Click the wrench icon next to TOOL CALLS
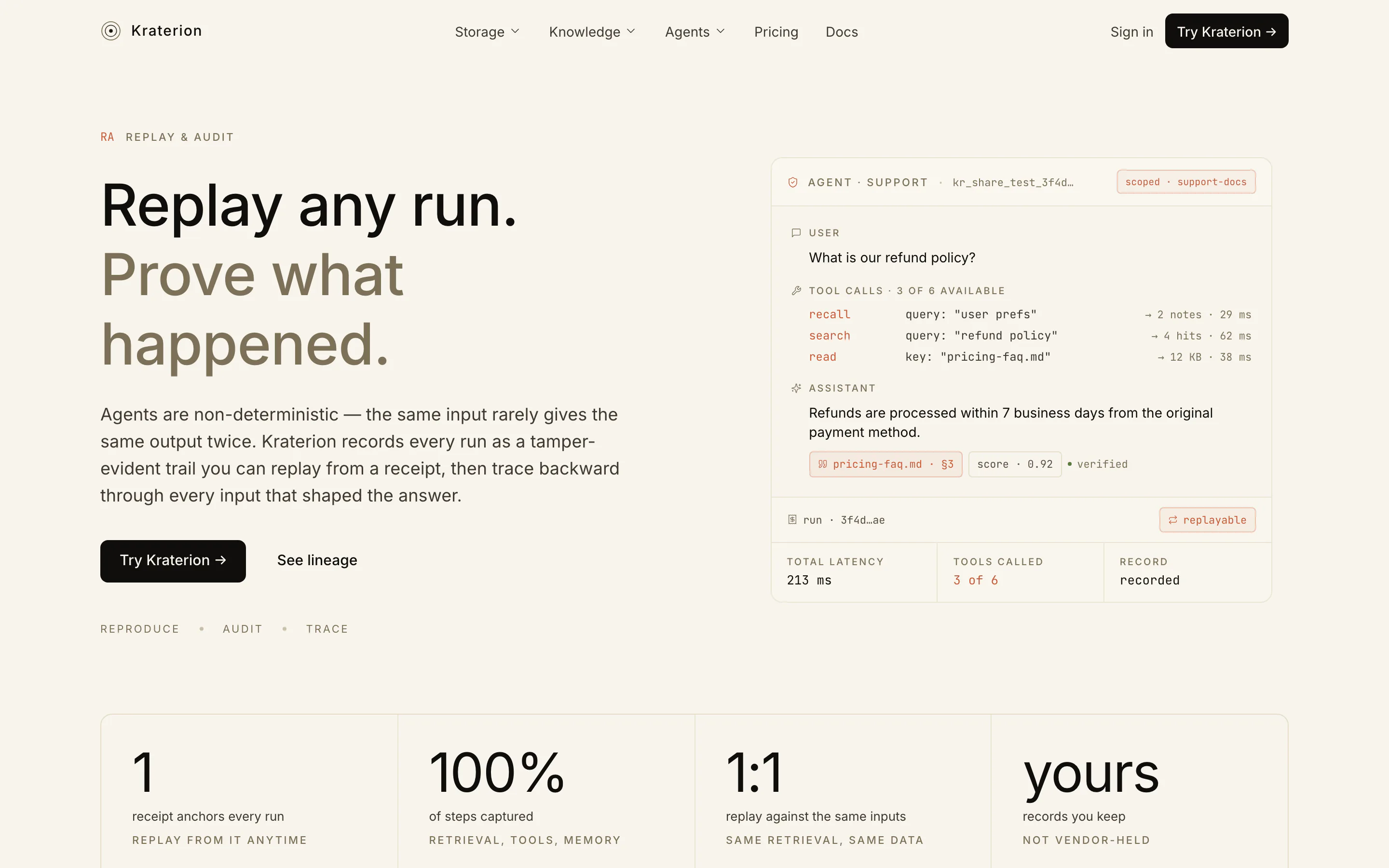The image size is (1389, 868). [796, 290]
